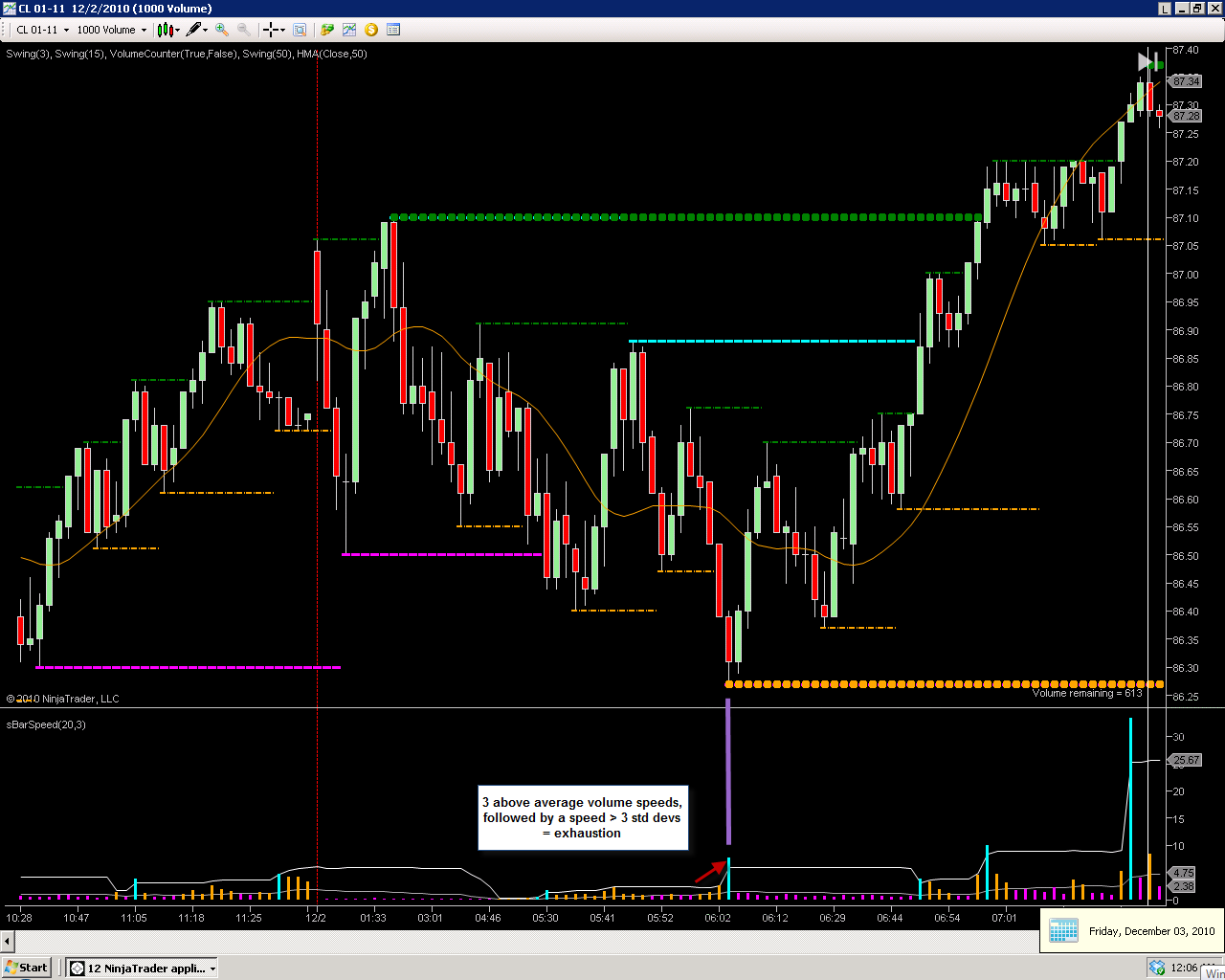
Task: Click the Windows Start button
Action: click(x=26, y=968)
